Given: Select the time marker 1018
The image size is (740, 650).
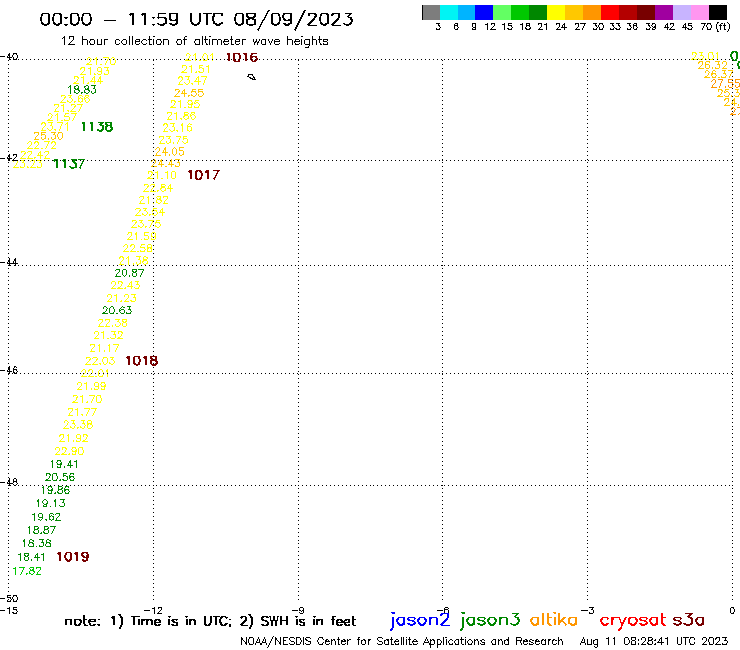Looking at the screenshot, I should point(142,361).
